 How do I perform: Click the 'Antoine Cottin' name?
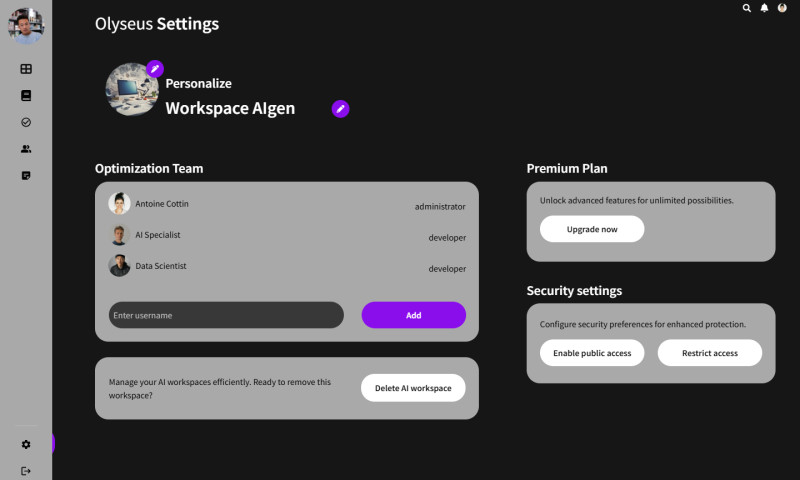[x=162, y=204]
